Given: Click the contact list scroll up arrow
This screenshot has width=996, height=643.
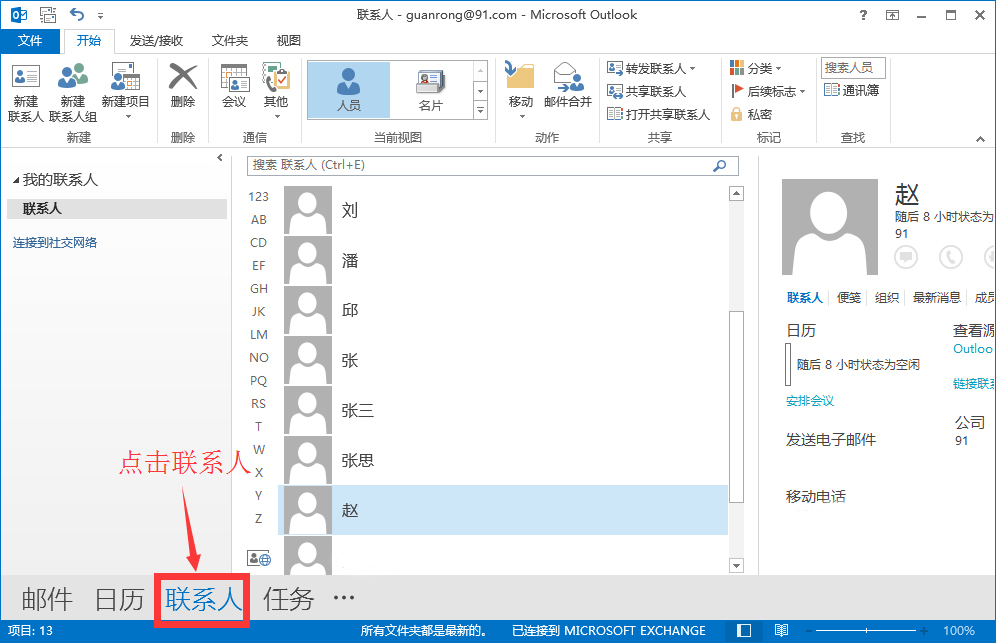Looking at the screenshot, I should pos(736,193).
